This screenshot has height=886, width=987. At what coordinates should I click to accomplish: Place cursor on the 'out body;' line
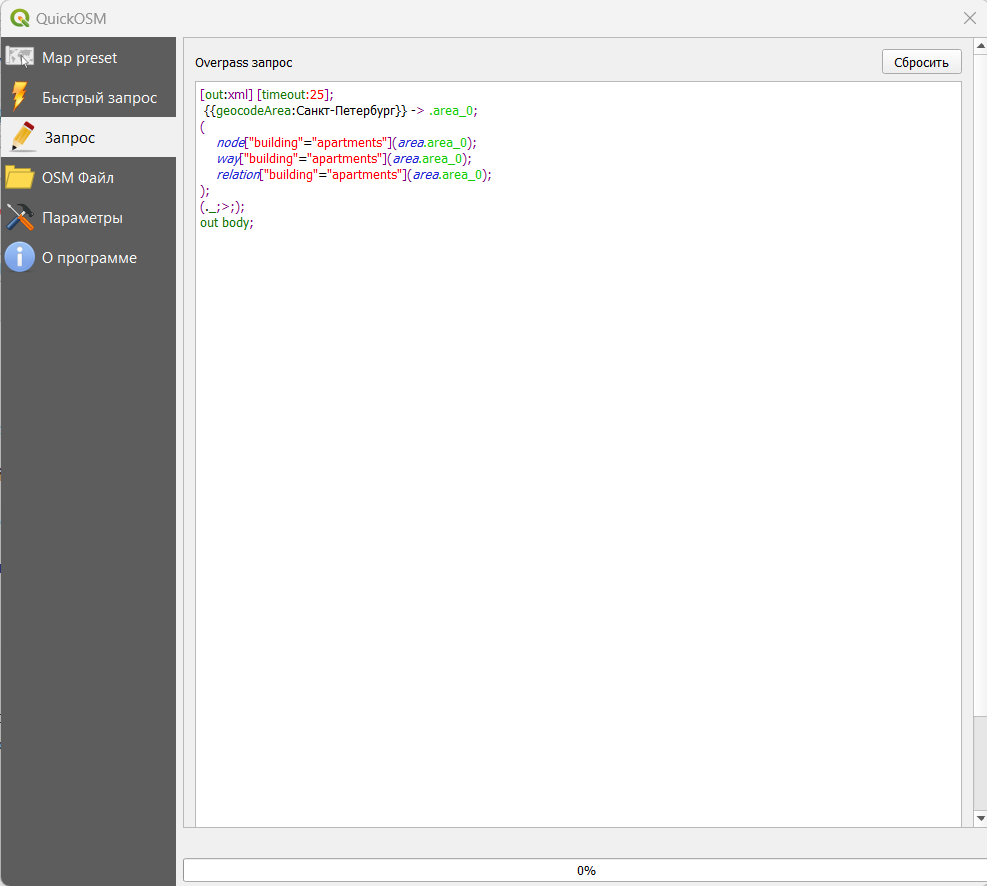click(227, 222)
